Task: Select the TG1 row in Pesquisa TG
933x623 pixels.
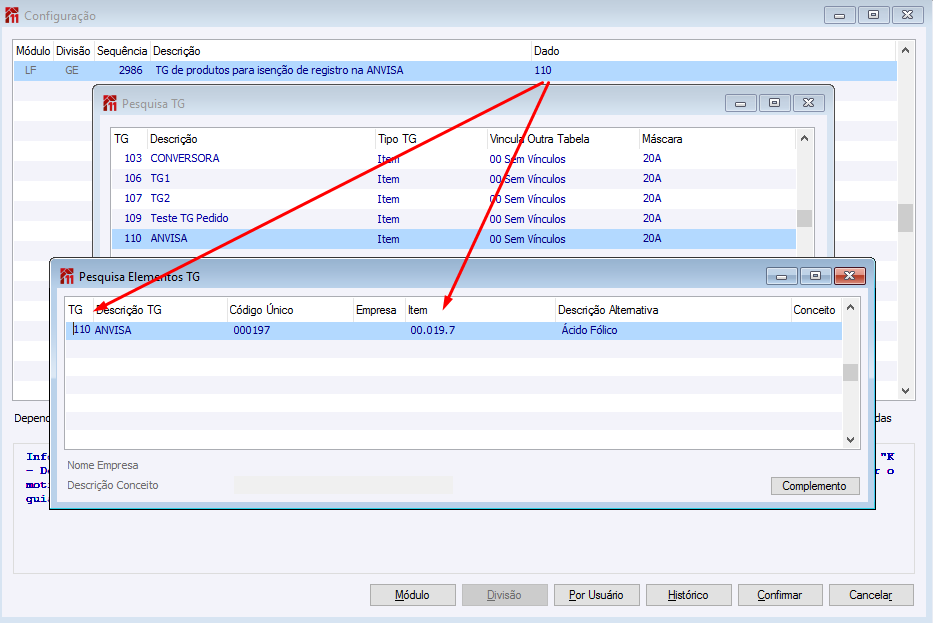Action: [x=454, y=179]
